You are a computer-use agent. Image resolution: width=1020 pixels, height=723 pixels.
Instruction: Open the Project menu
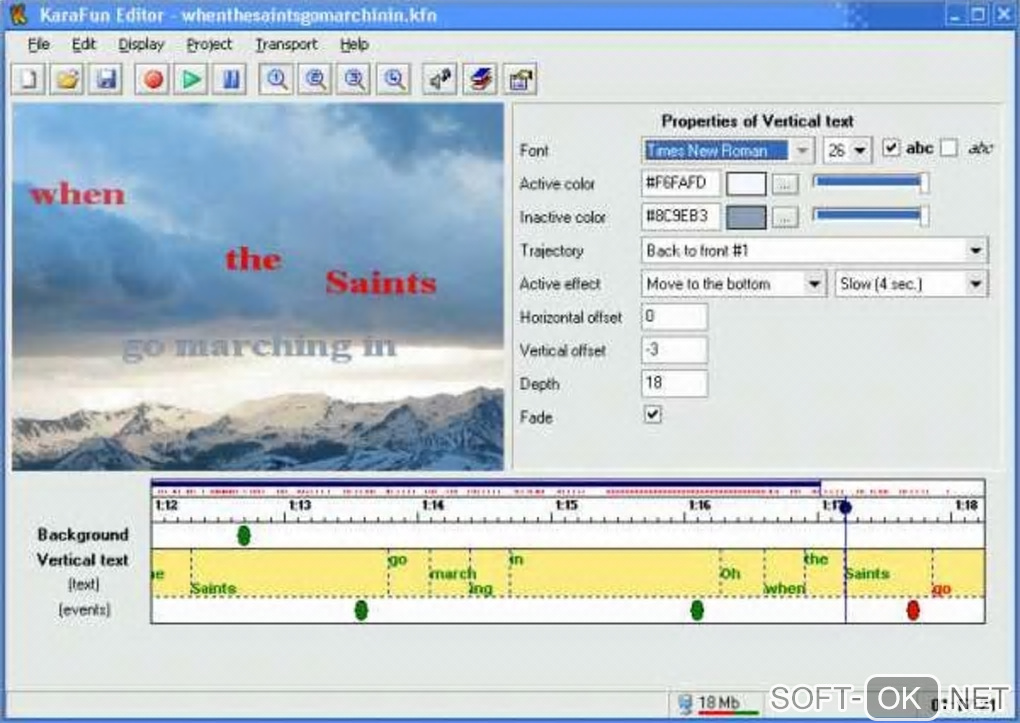tap(209, 44)
